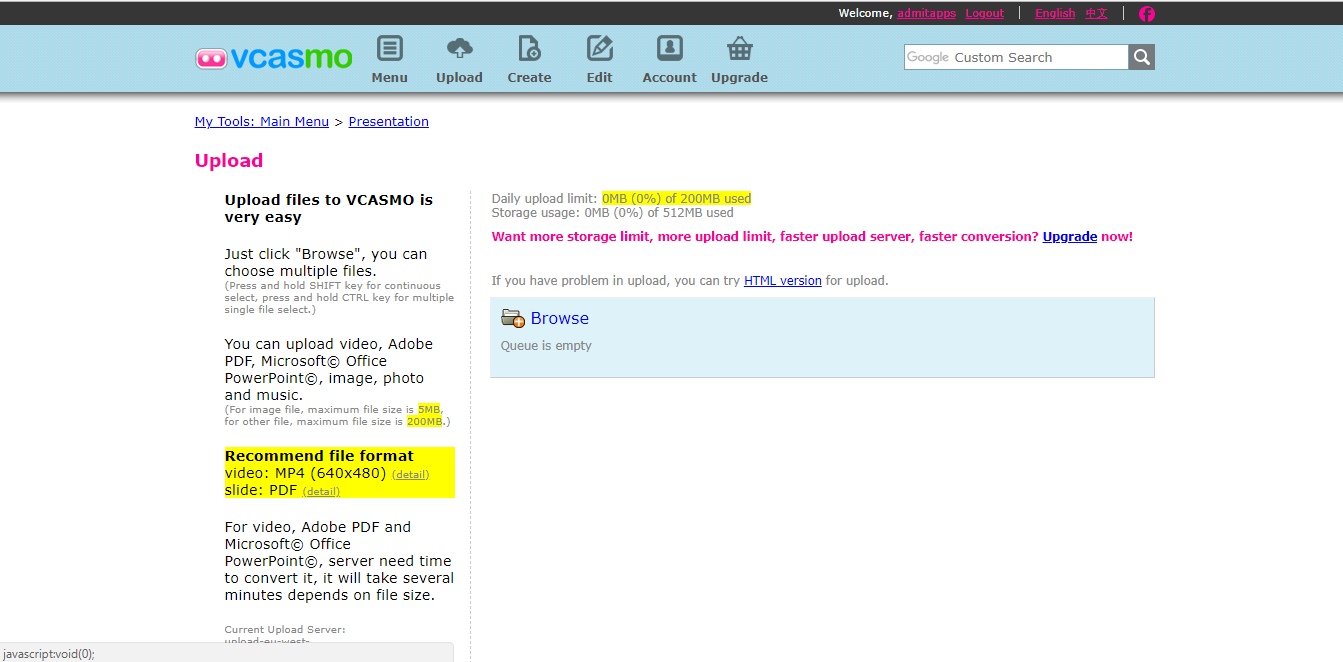This screenshot has height=662, width=1343.
Task: Open the Facebook icon in top bar
Action: pyautogui.click(x=1147, y=14)
